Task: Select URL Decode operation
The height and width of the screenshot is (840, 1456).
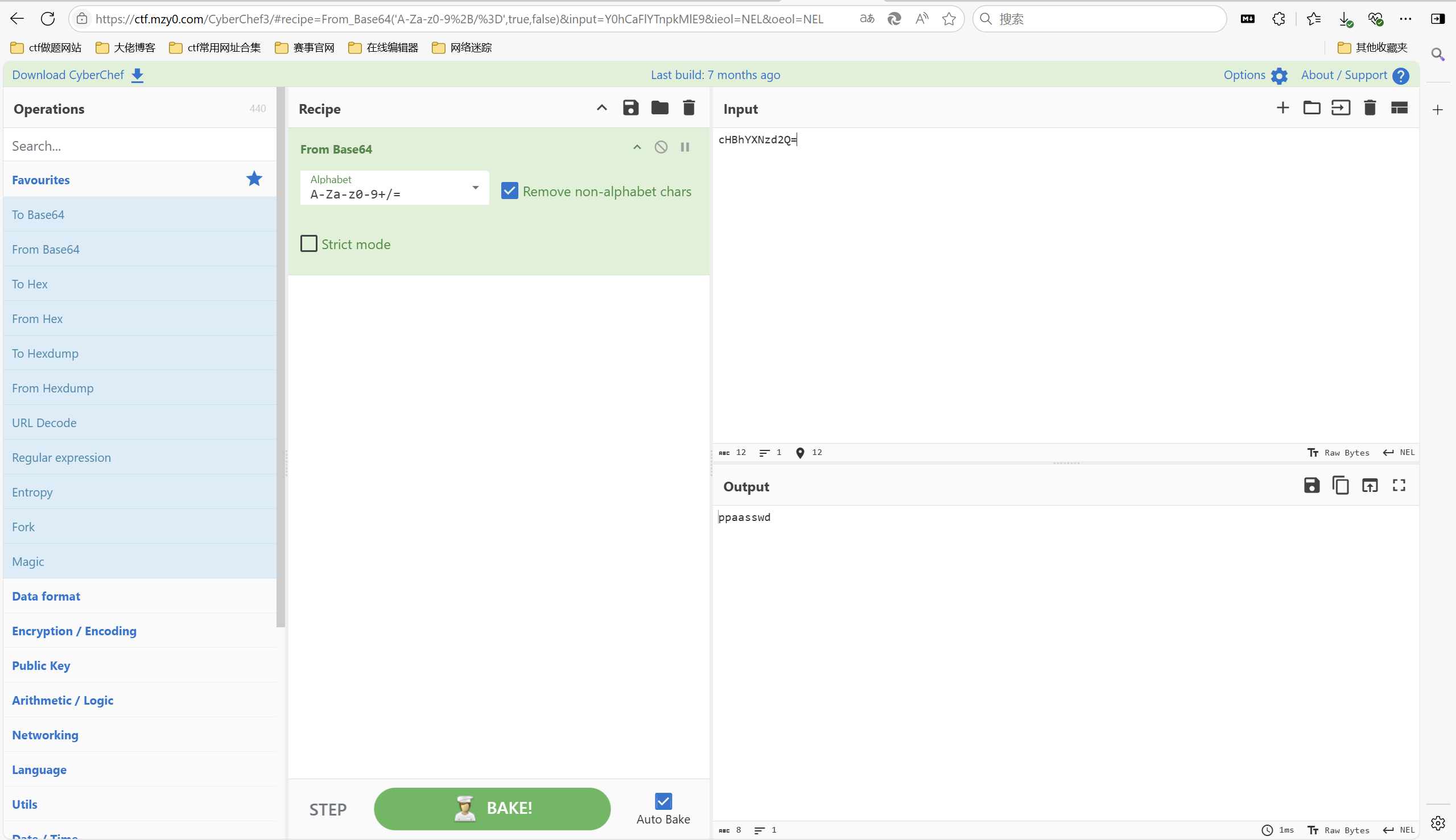Action: pyautogui.click(x=140, y=423)
